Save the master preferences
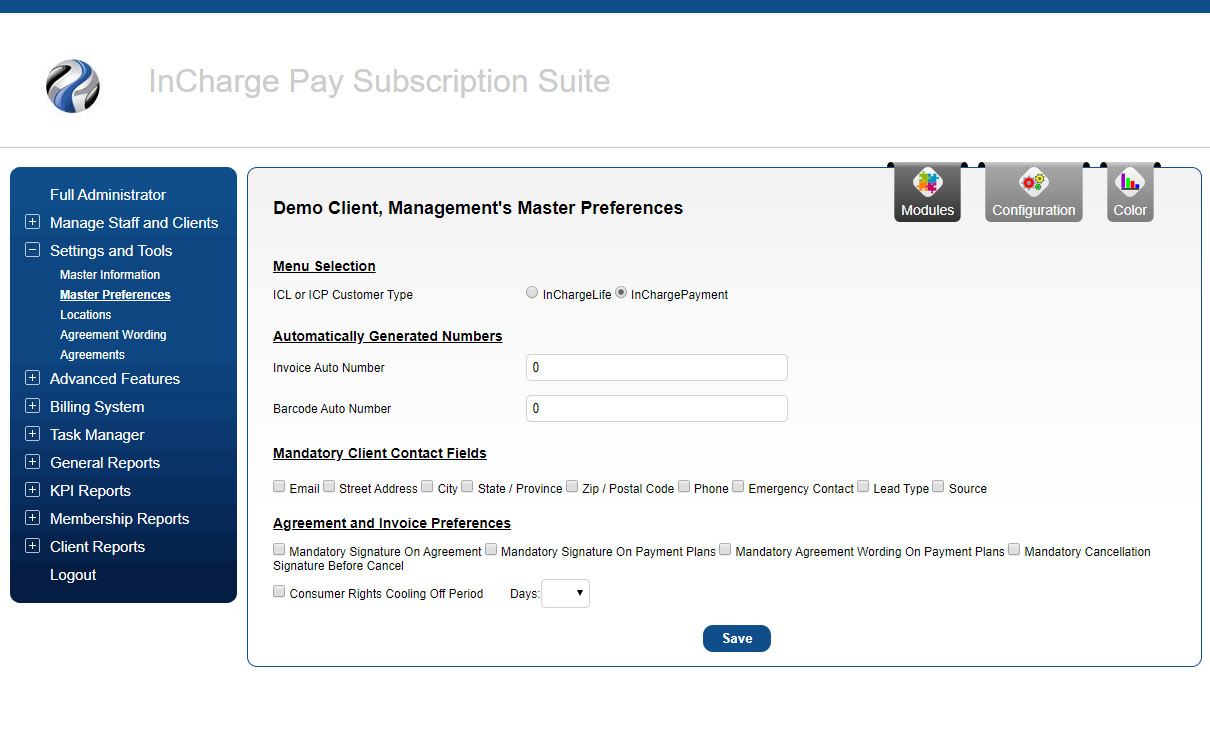The width and height of the screenshot is (1210, 750). click(x=737, y=639)
